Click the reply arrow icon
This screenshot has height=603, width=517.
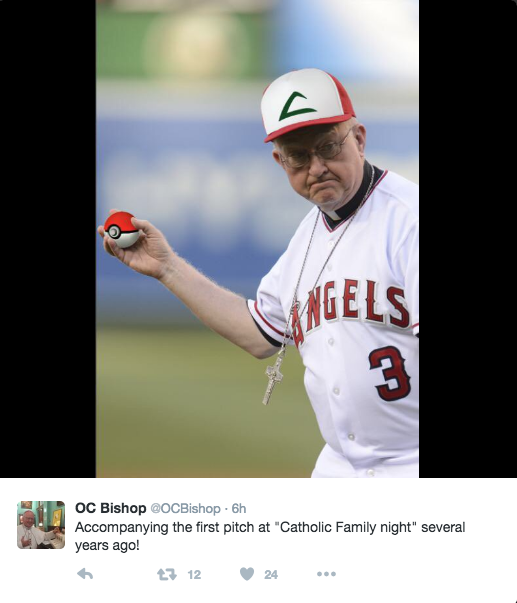[x=85, y=574]
